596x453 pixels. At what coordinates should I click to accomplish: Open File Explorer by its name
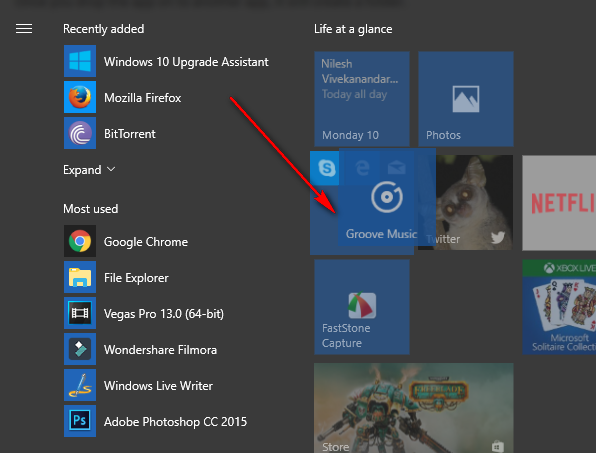coord(136,278)
